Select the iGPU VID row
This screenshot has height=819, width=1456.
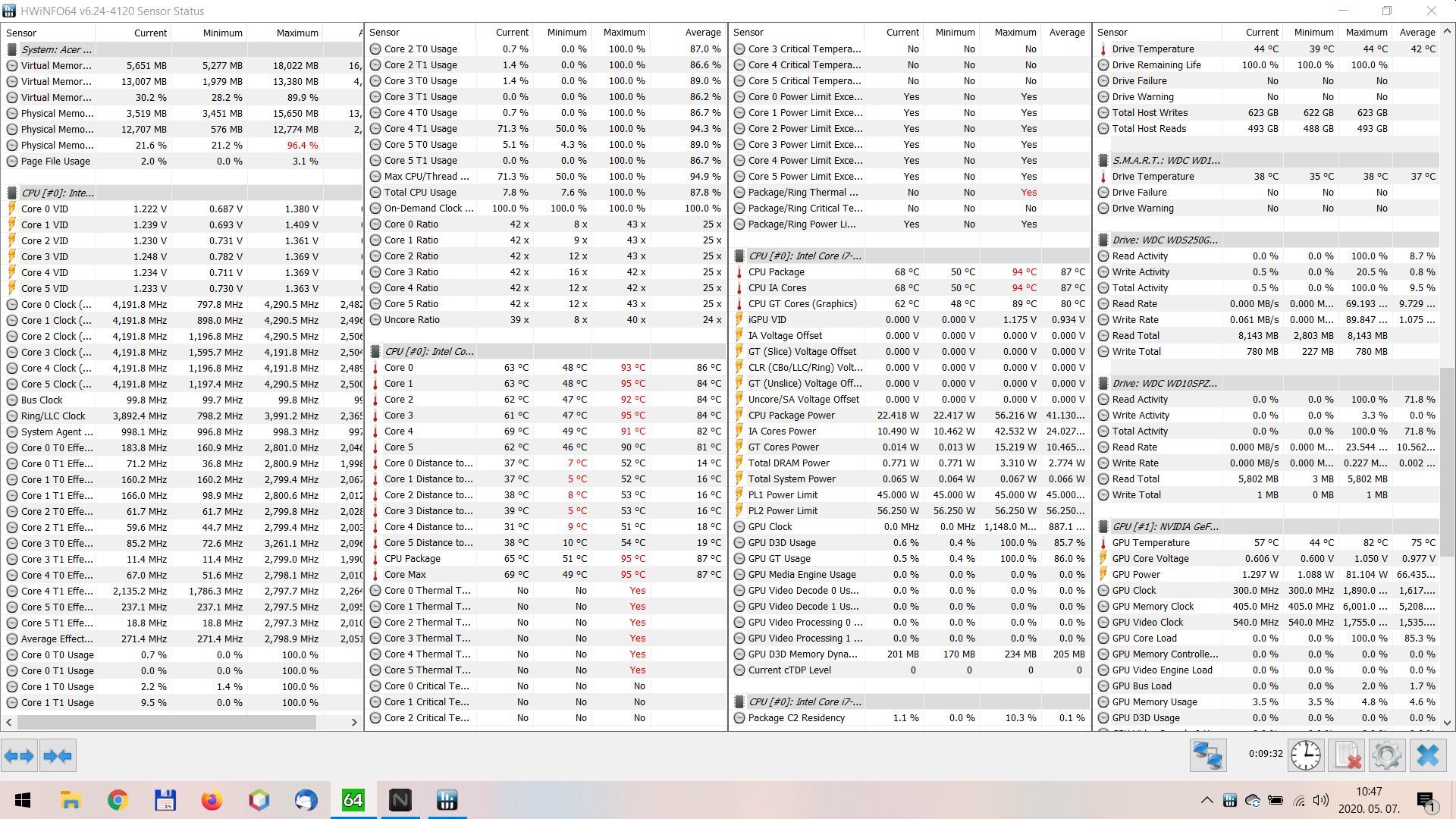click(x=910, y=319)
